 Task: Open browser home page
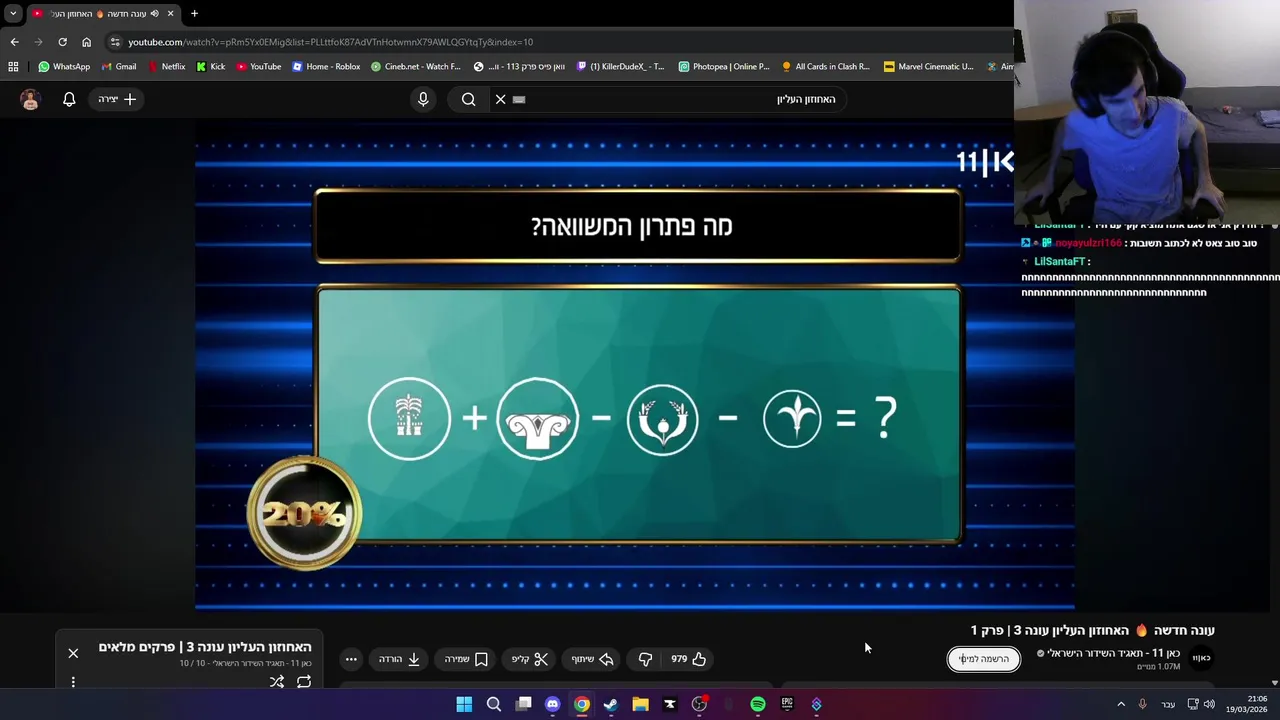[86, 42]
